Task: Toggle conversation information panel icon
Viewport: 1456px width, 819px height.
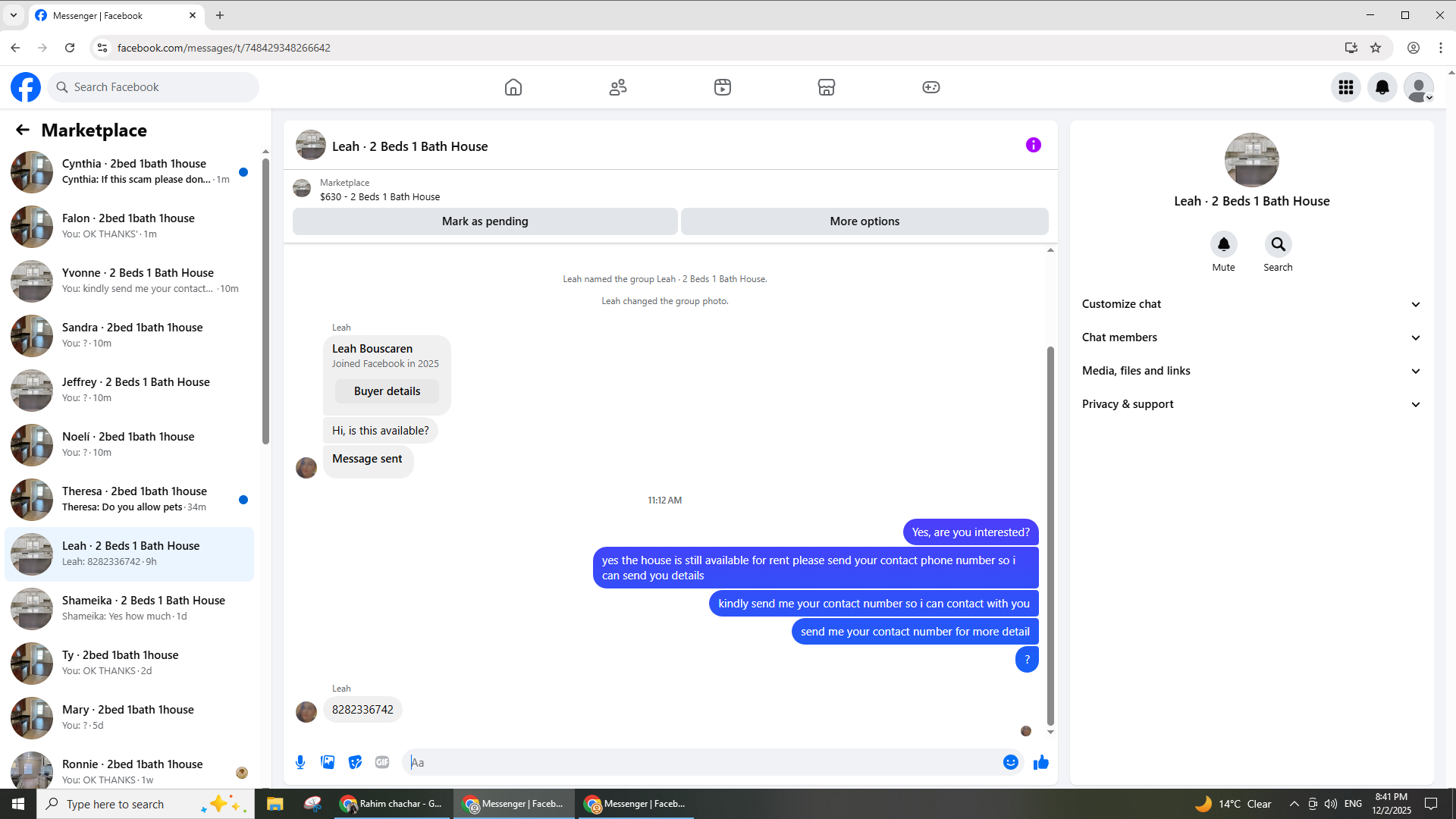Action: [1033, 145]
